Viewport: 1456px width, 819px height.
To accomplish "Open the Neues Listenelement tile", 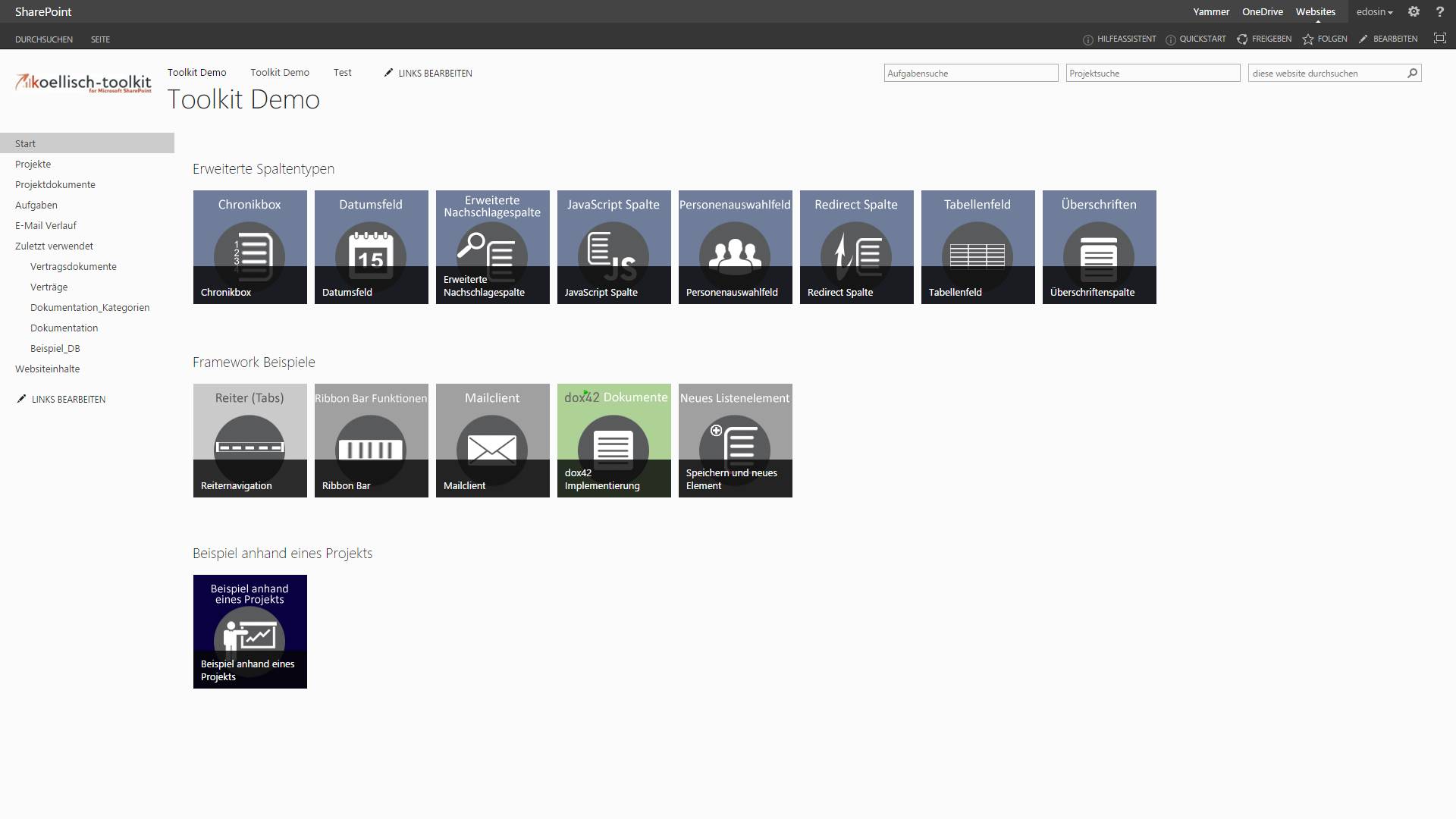I will [736, 441].
